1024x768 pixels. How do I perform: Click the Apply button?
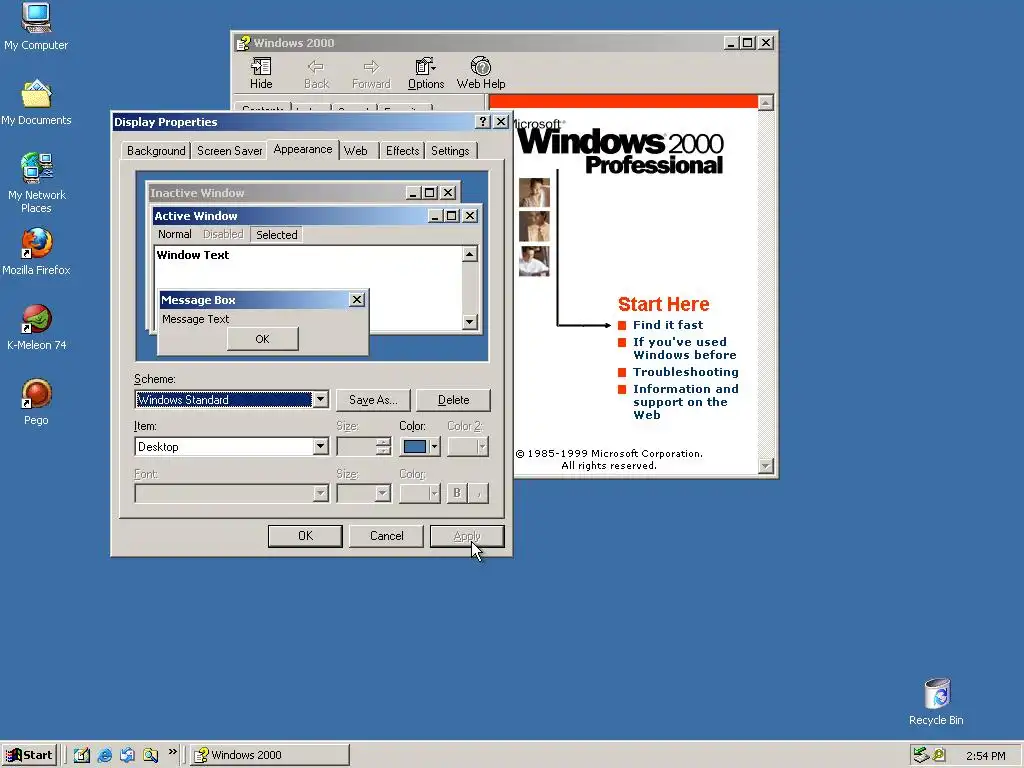click(467, 536)
